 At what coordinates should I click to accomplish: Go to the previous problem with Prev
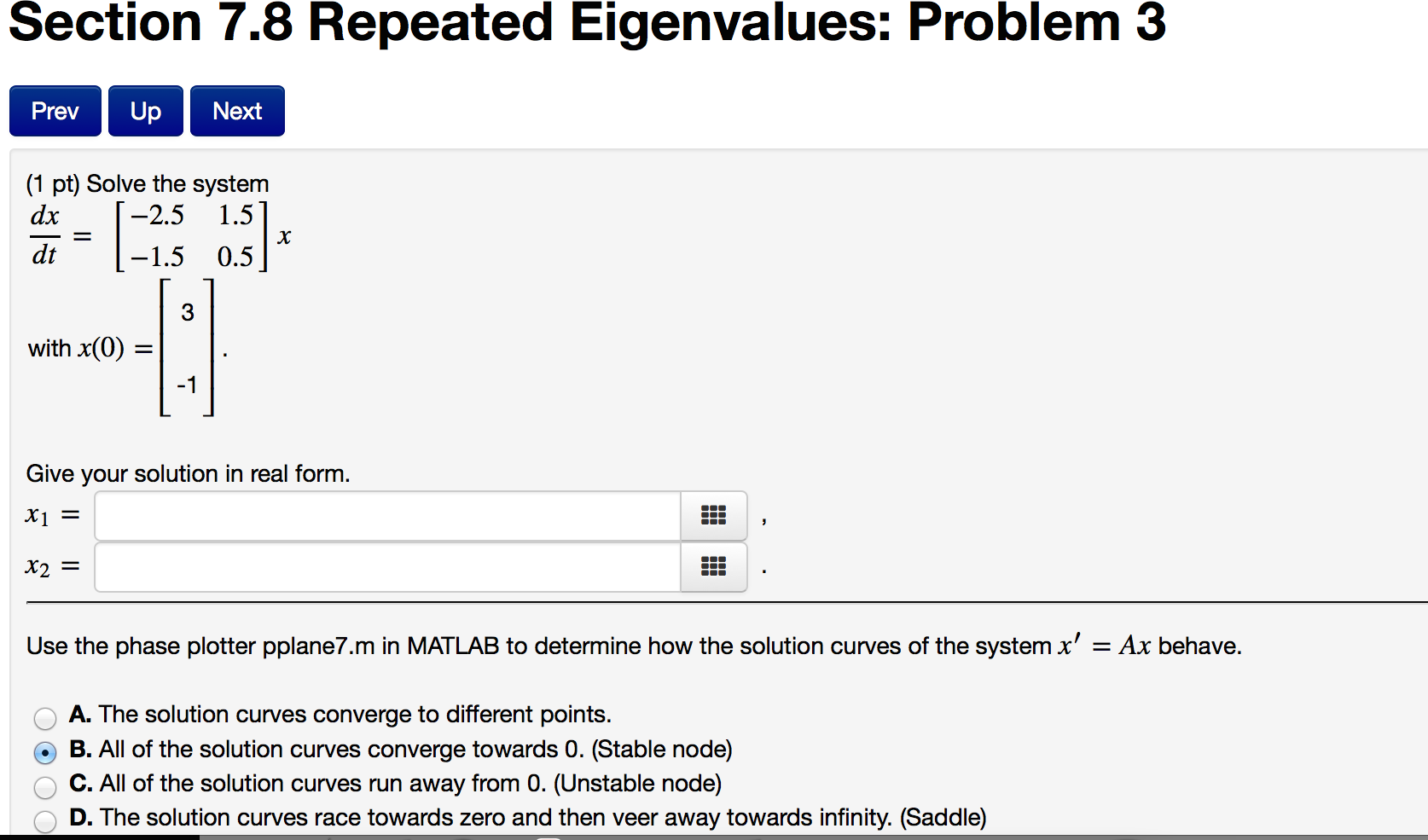click(x=55, y=111)
